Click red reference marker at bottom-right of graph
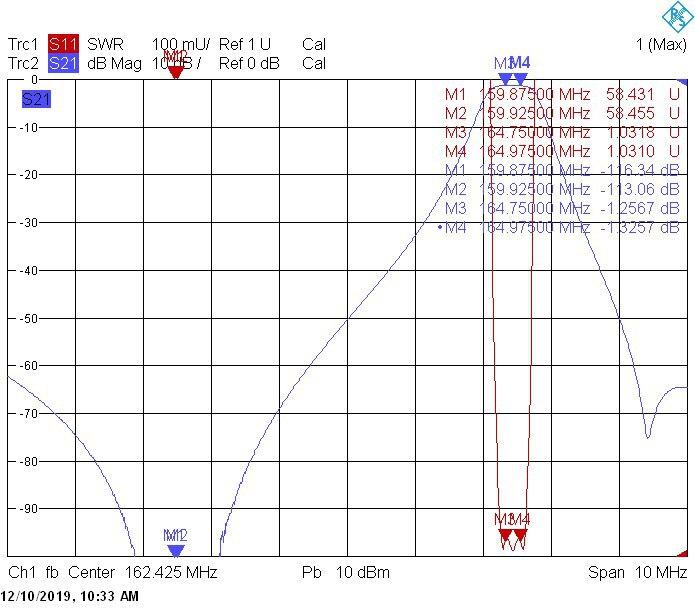Screen dimensions: 695x613 click(683, 553)
